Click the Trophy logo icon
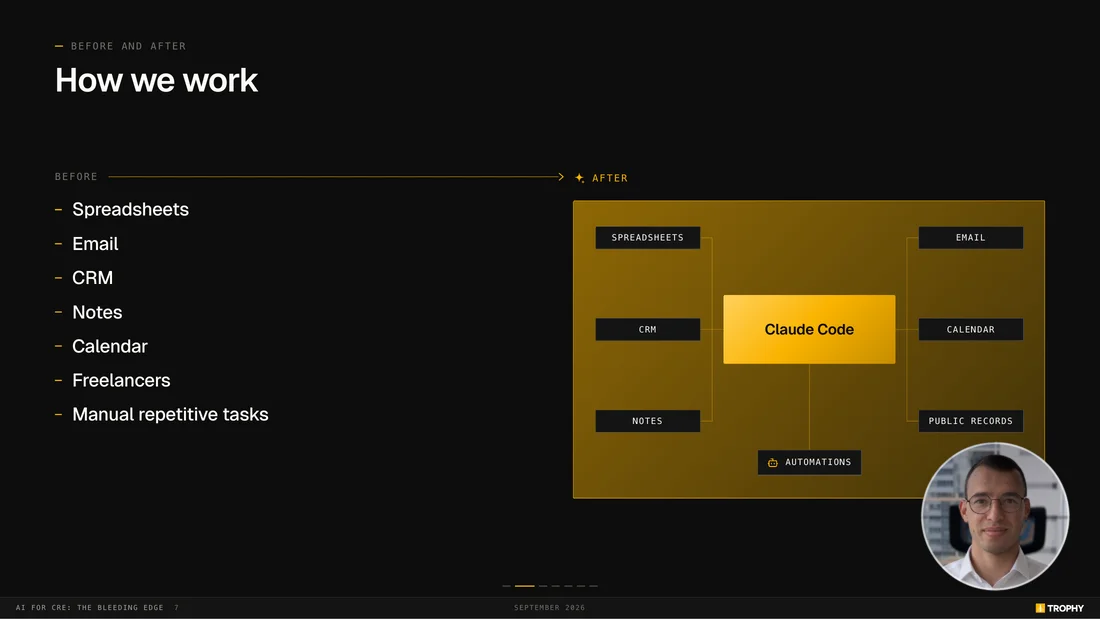 (1040, 608)
